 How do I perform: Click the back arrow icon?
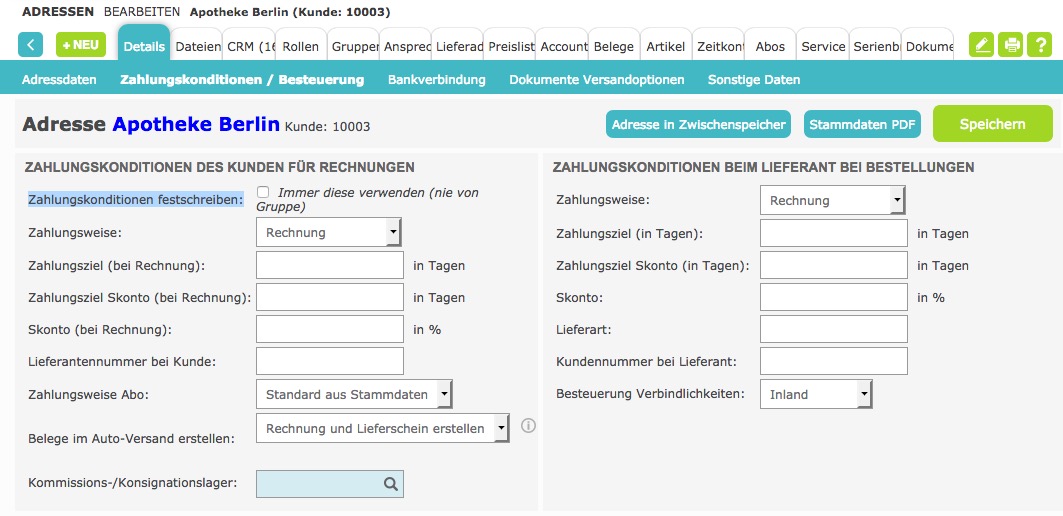pyautogui.click(x=31, y=45)
